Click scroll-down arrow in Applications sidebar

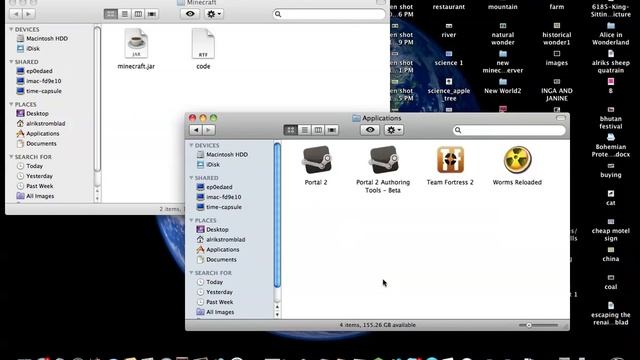[277, 315]
